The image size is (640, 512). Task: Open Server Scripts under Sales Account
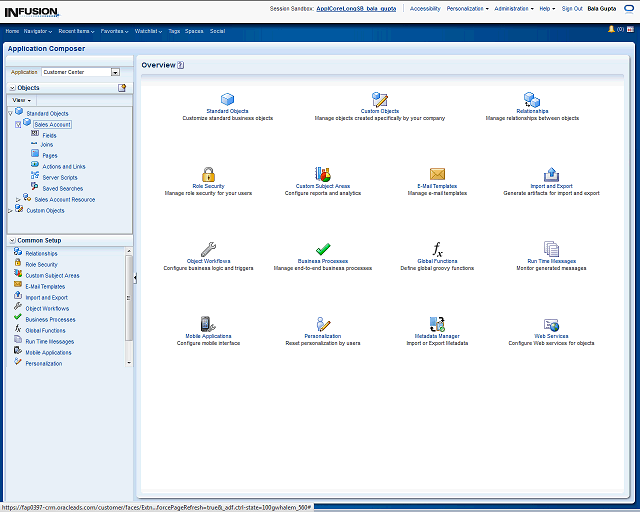(x=59, y=177)
